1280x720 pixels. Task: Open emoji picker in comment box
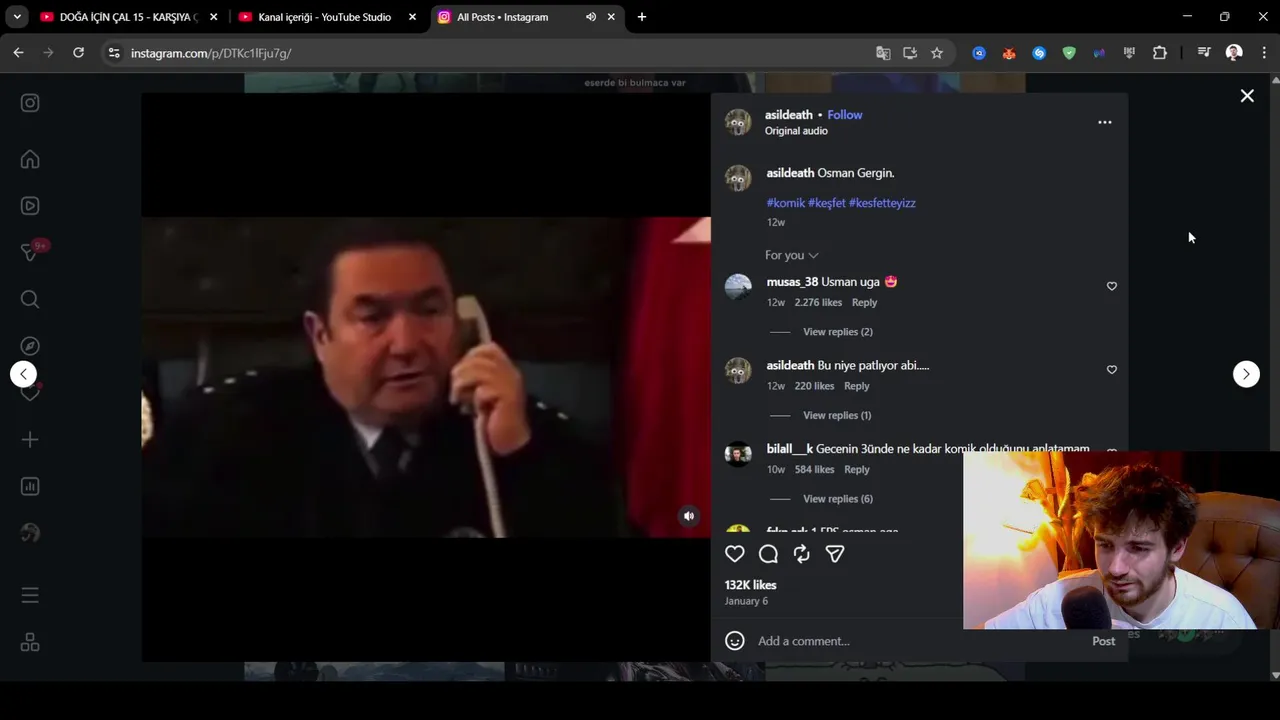click(735, 641)
